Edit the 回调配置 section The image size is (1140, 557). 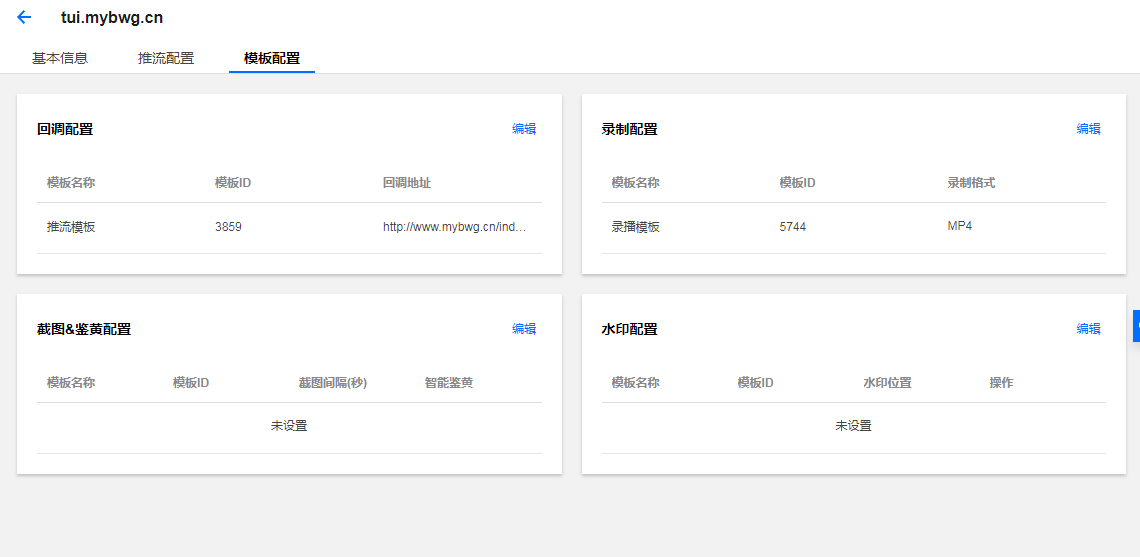tap(524, 128)
